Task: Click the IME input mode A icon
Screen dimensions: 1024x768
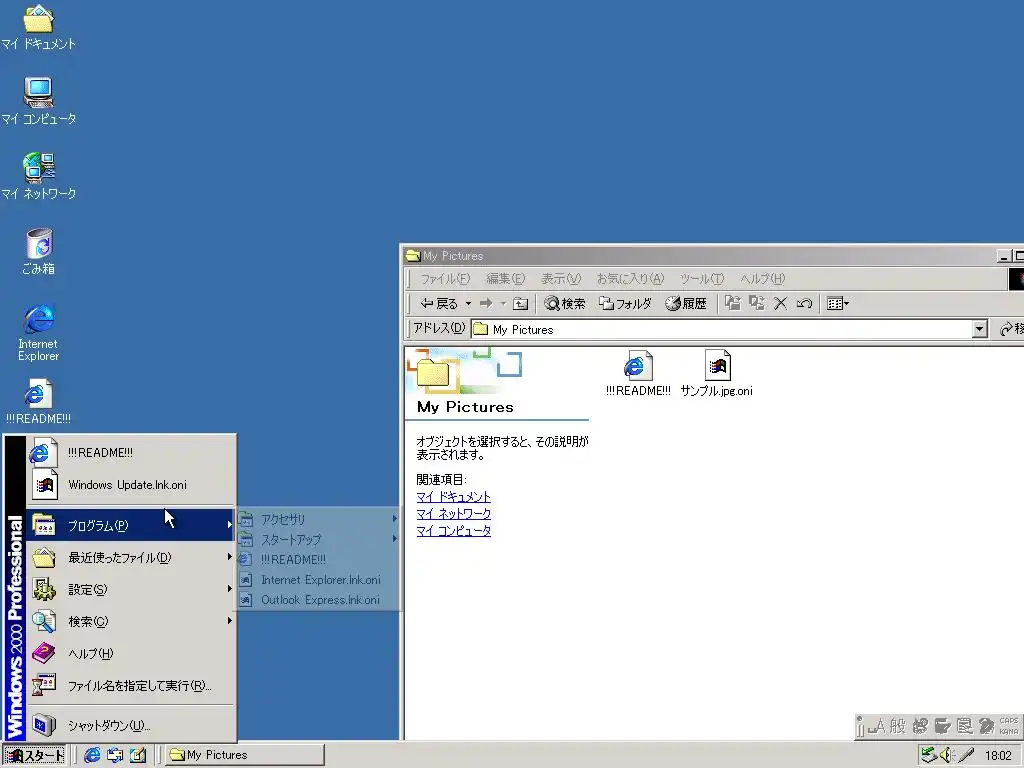Action: 876,726
